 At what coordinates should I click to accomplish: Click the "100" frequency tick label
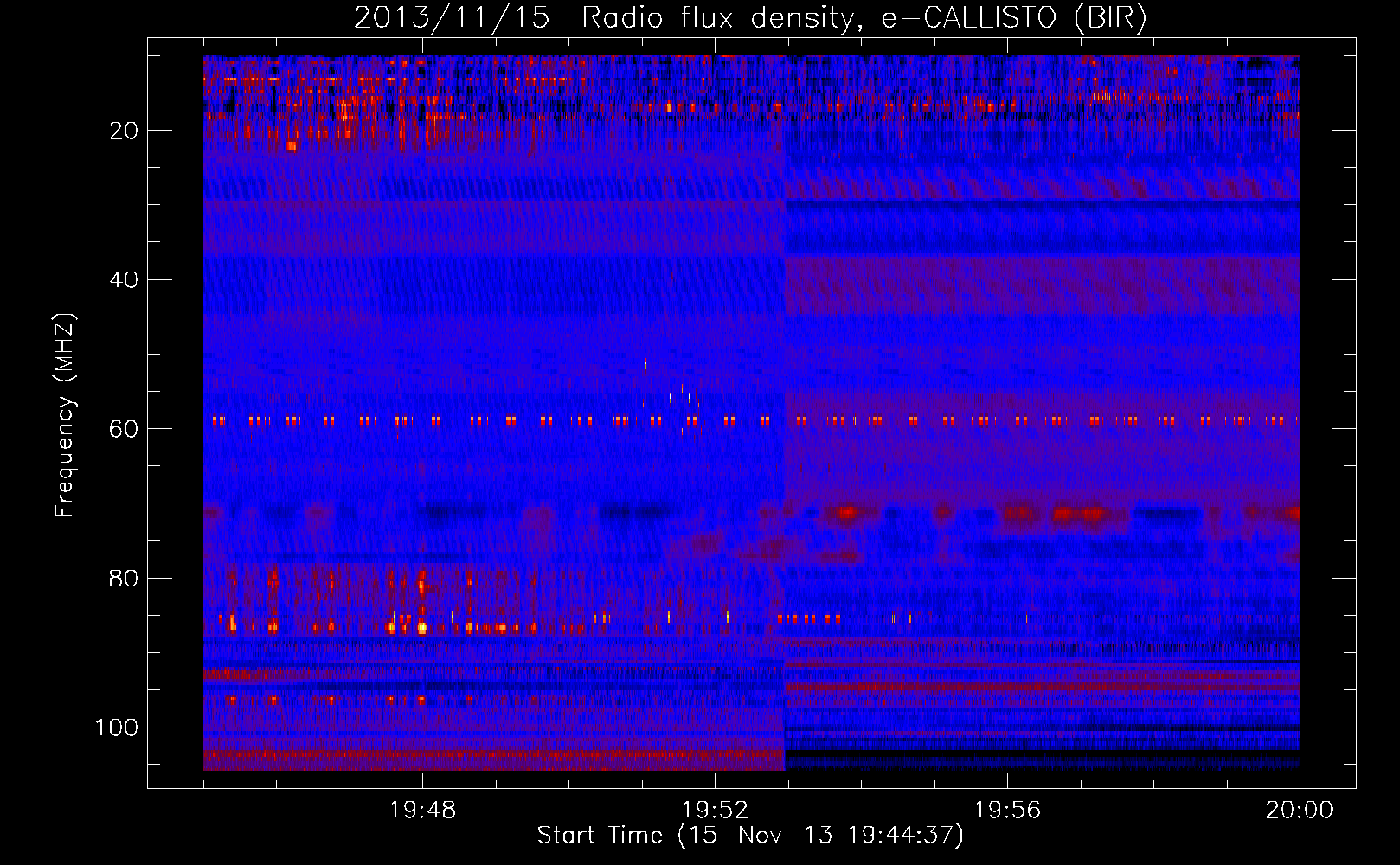tap(117, 727)
